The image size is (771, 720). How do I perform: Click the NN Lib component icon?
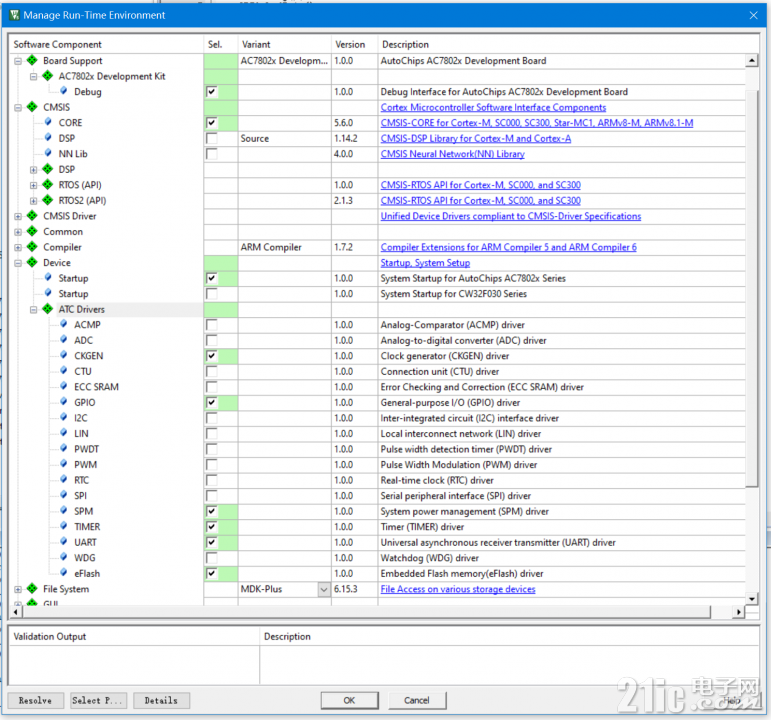click(x=48, y=153)
